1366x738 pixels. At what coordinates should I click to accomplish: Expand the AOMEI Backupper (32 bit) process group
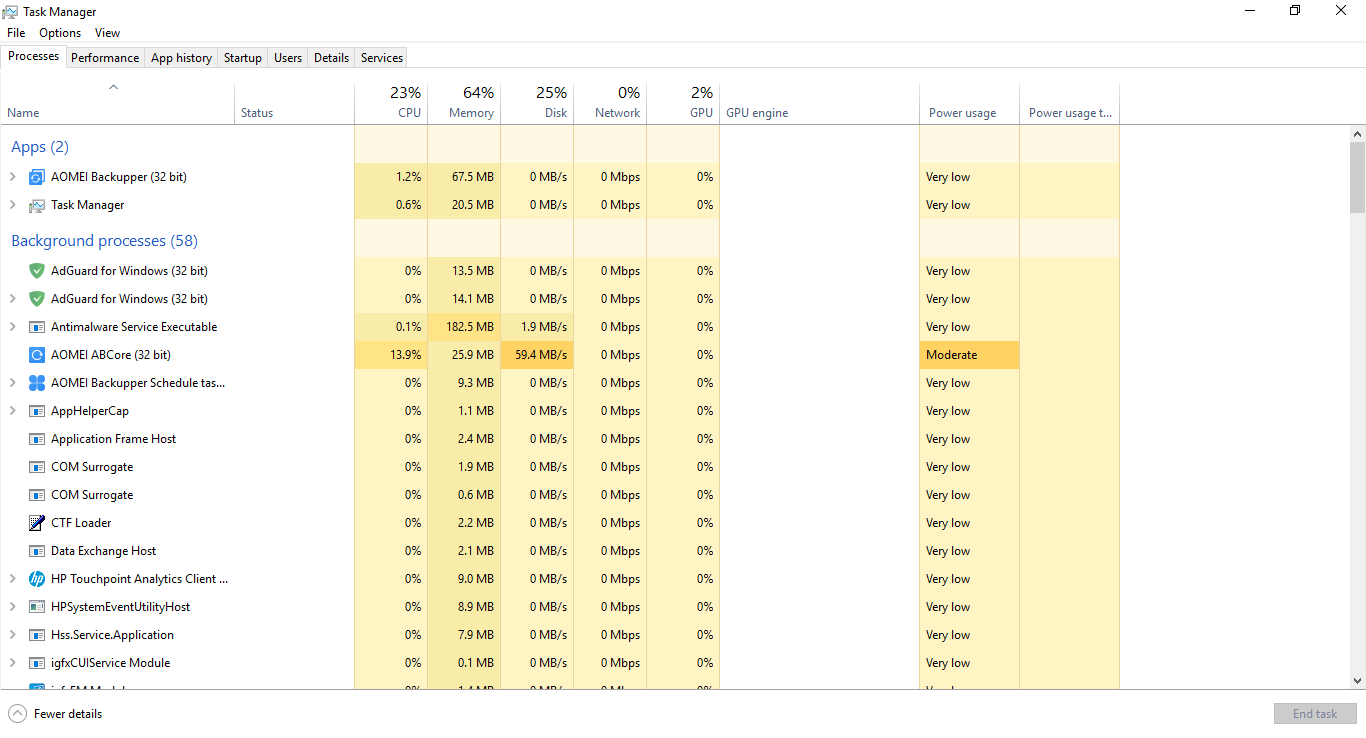12,177
